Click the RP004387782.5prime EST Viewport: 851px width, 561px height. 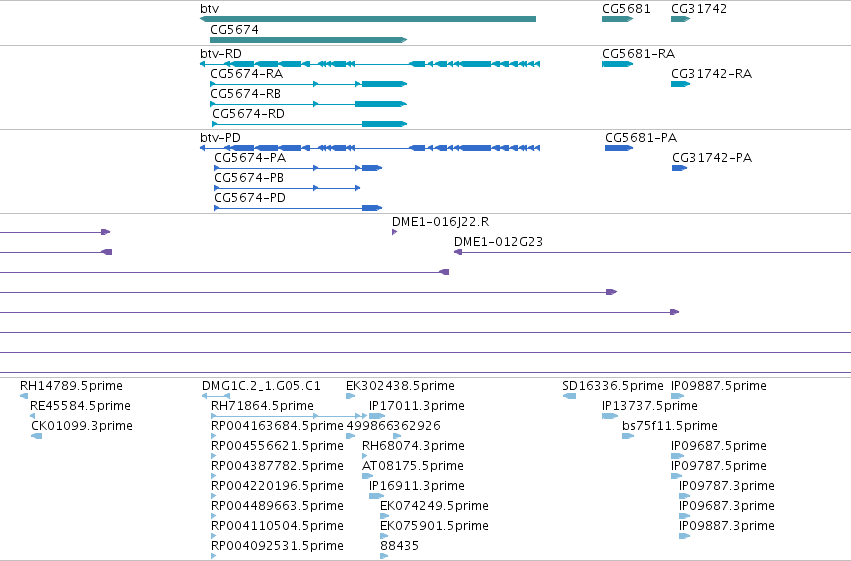coord(214,476)
